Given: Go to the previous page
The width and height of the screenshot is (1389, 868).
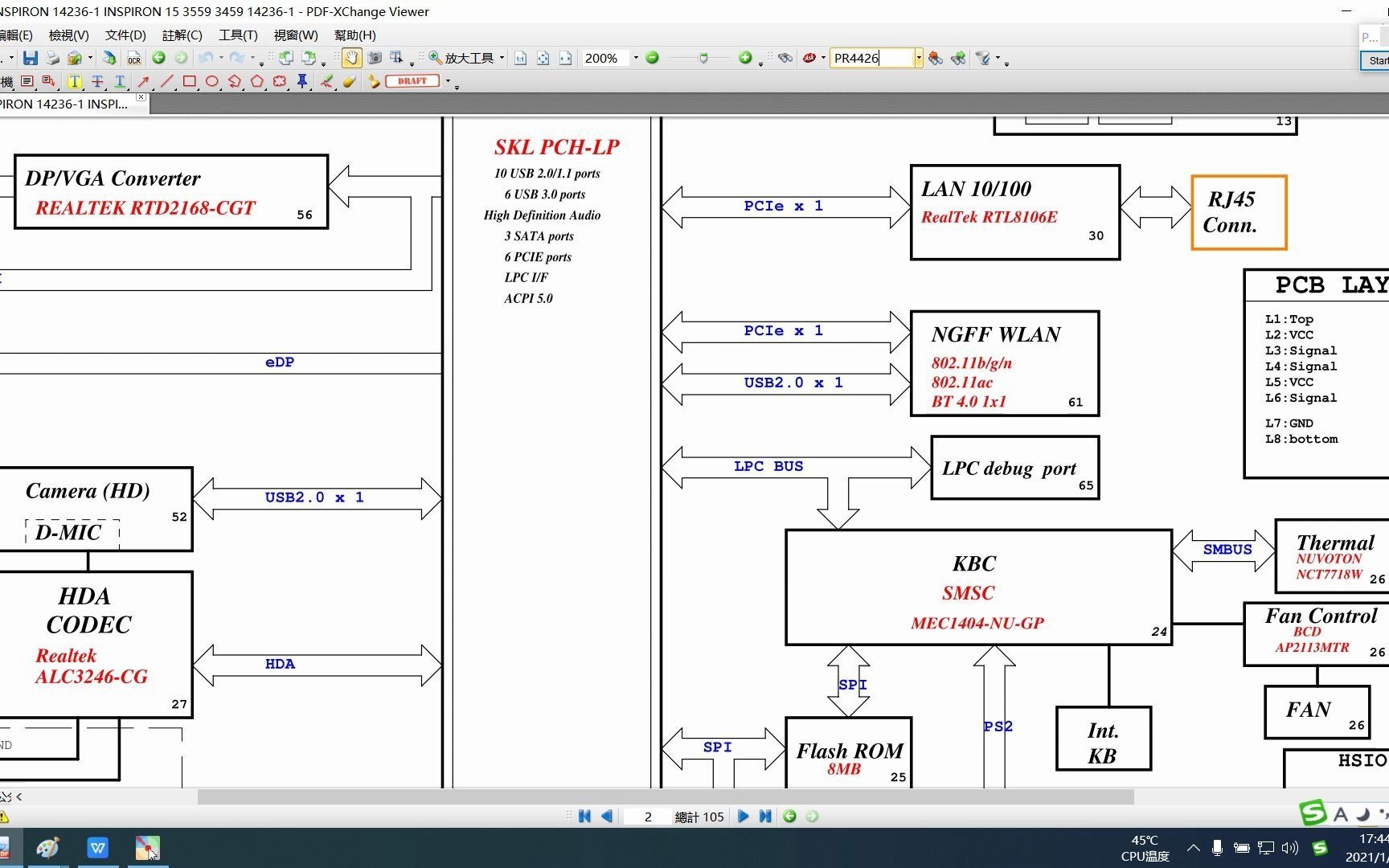Looking at the screenshot, I should (607, 817).
